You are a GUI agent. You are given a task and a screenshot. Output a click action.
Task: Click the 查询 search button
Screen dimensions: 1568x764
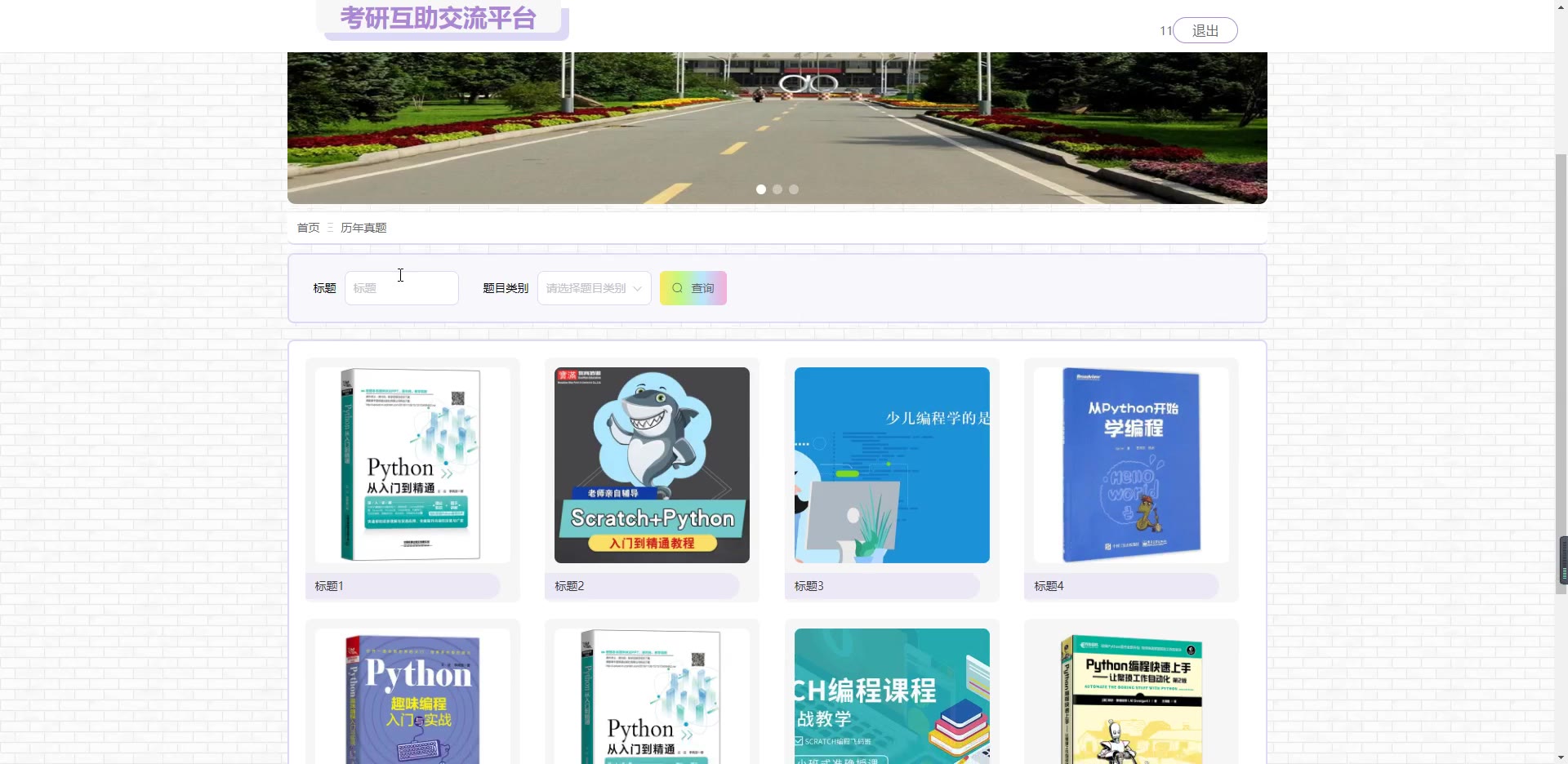coord(693,288)
